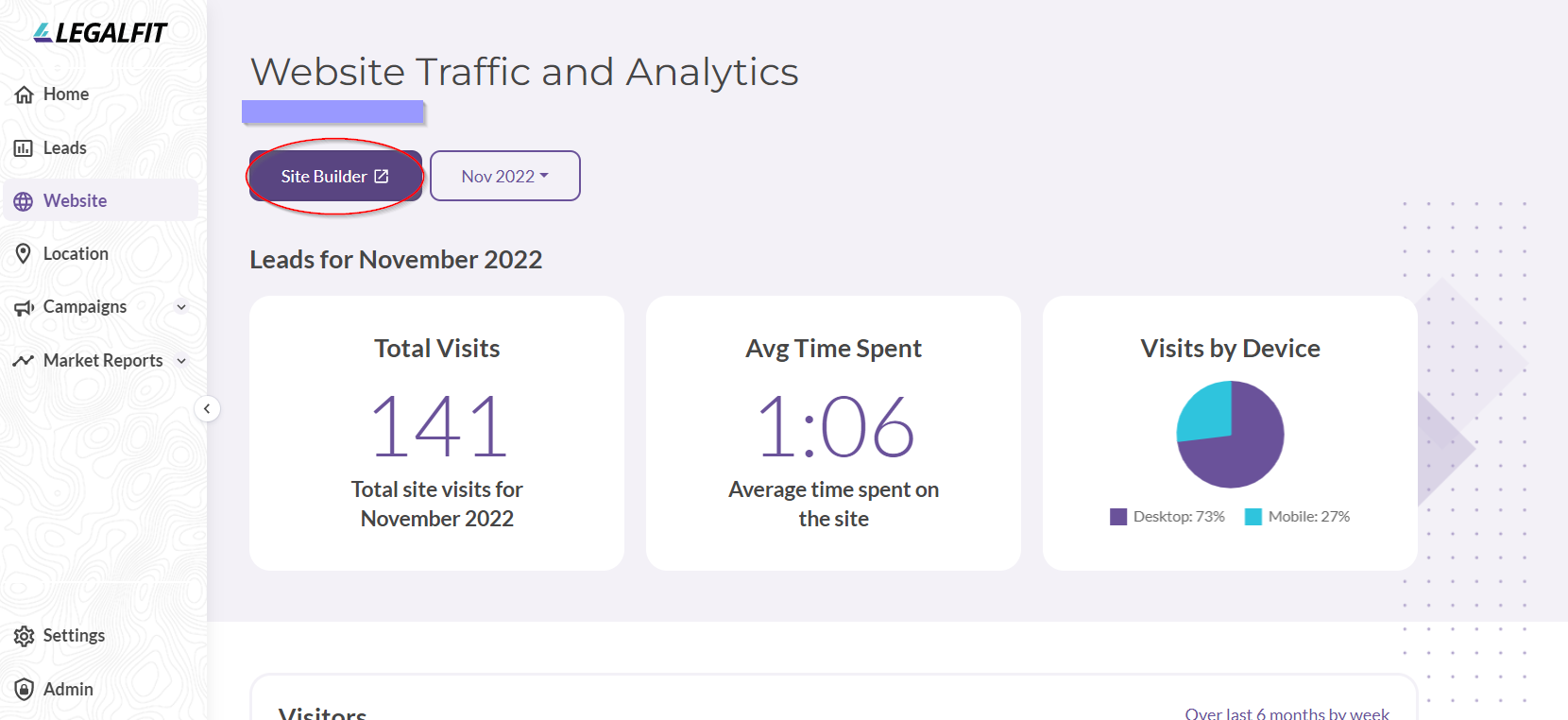Click the Campaigns megaphone icon

pos(24,307)
